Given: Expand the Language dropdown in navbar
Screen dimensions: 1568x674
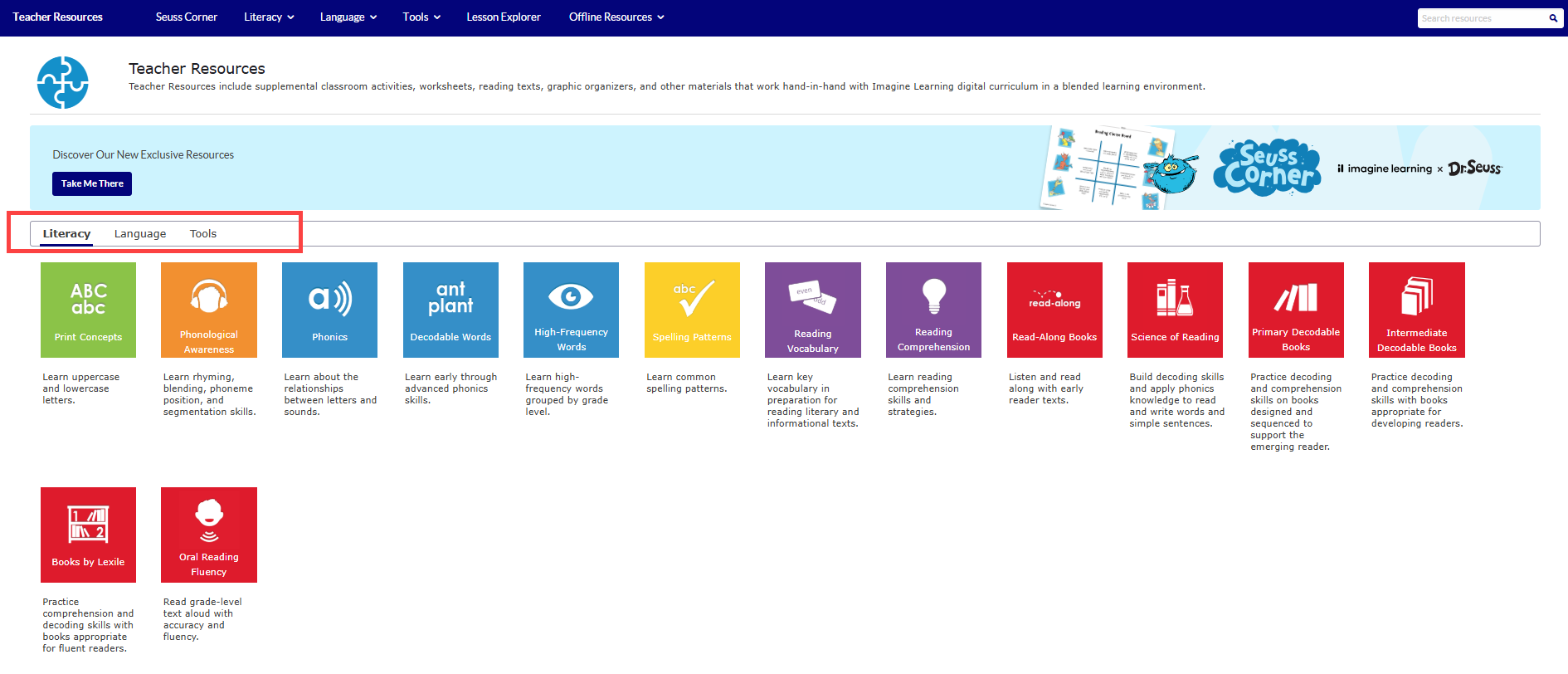Looking at the screenshot, I should coord(348,17).
